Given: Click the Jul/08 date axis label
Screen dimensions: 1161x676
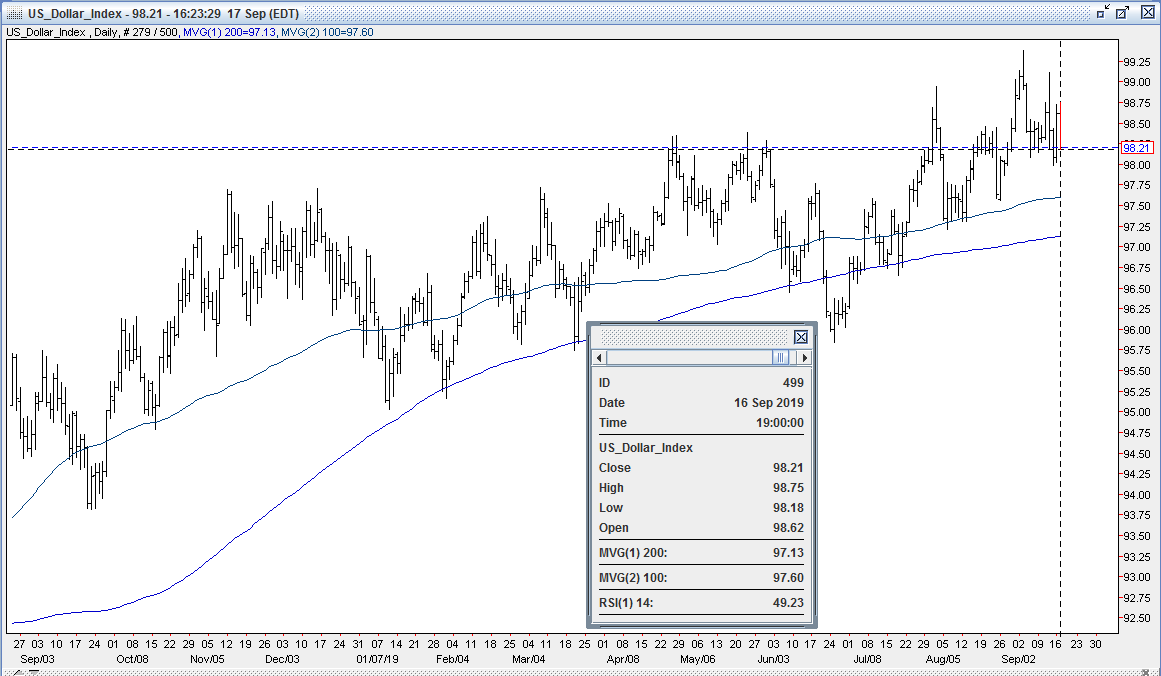Looking at the screenshot, I should [x=867, y=659].
